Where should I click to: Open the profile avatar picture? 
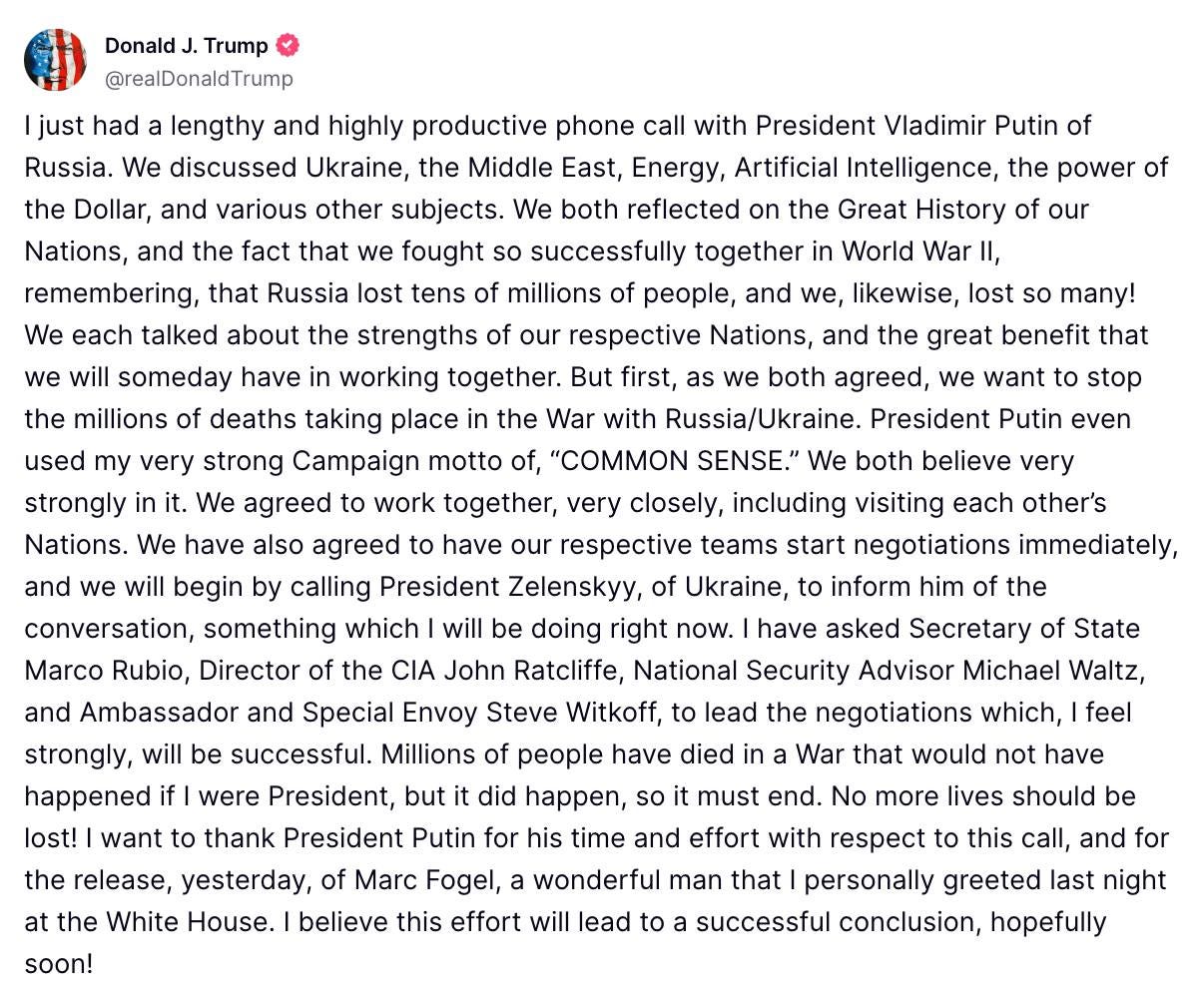click(56, 60)
